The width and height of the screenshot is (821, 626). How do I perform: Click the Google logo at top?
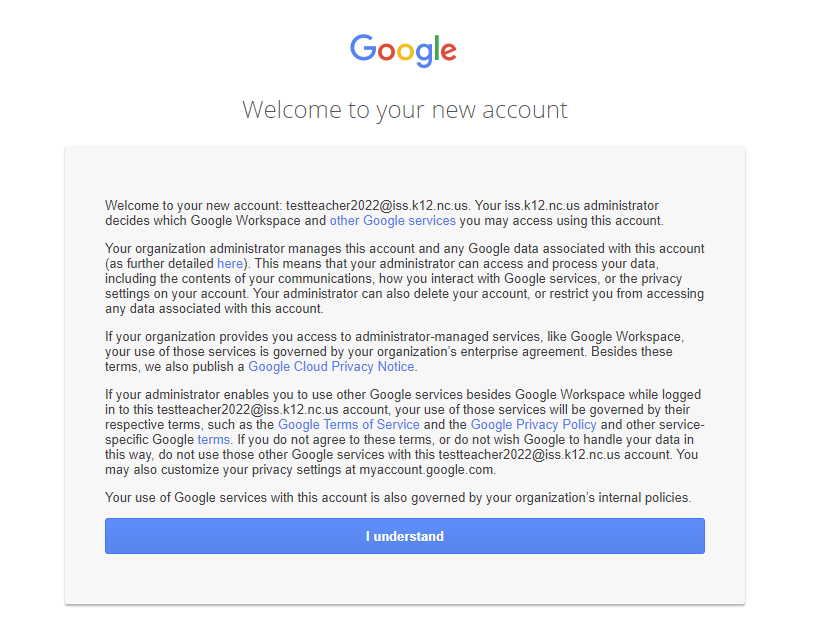(x=403, y=50)
